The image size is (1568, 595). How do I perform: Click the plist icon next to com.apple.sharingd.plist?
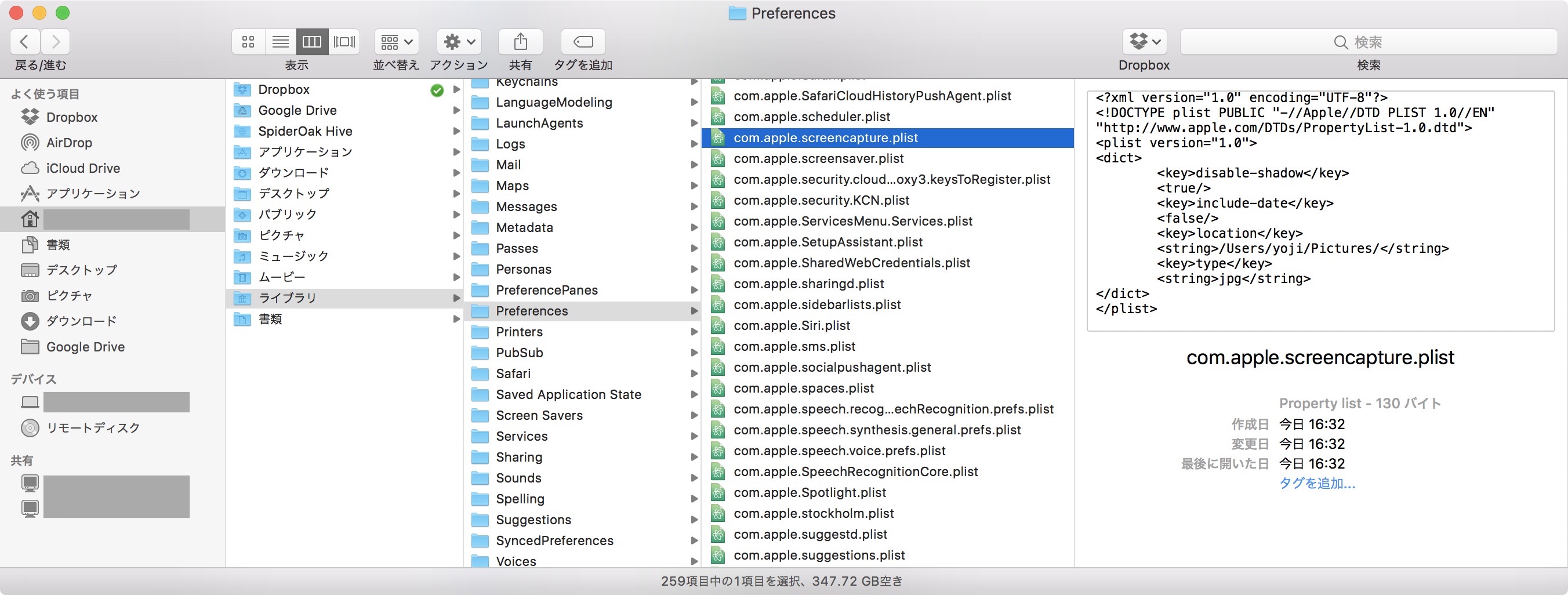click(x=718, y=284)
